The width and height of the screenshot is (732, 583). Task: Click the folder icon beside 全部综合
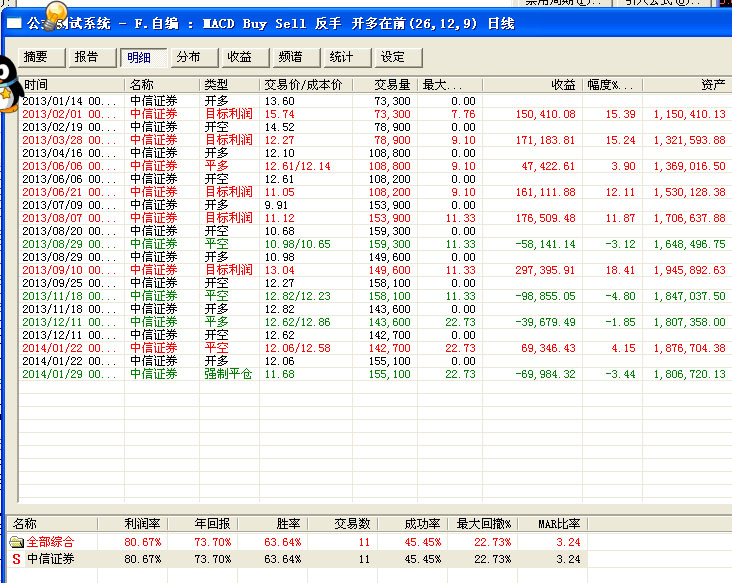(x=16, y=542)
